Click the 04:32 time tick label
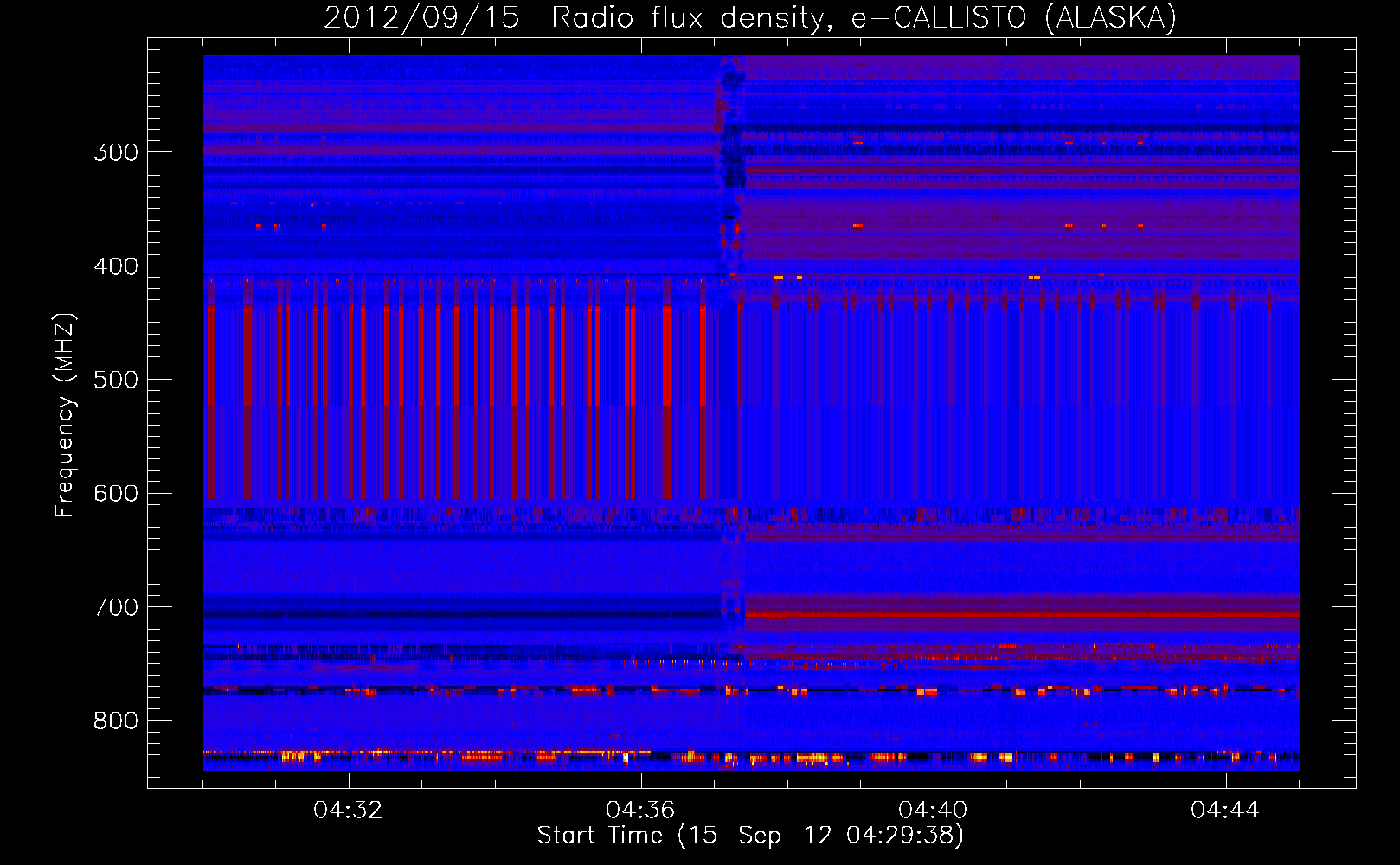This screenshot has width=1400, height=865. click(348, 811)
